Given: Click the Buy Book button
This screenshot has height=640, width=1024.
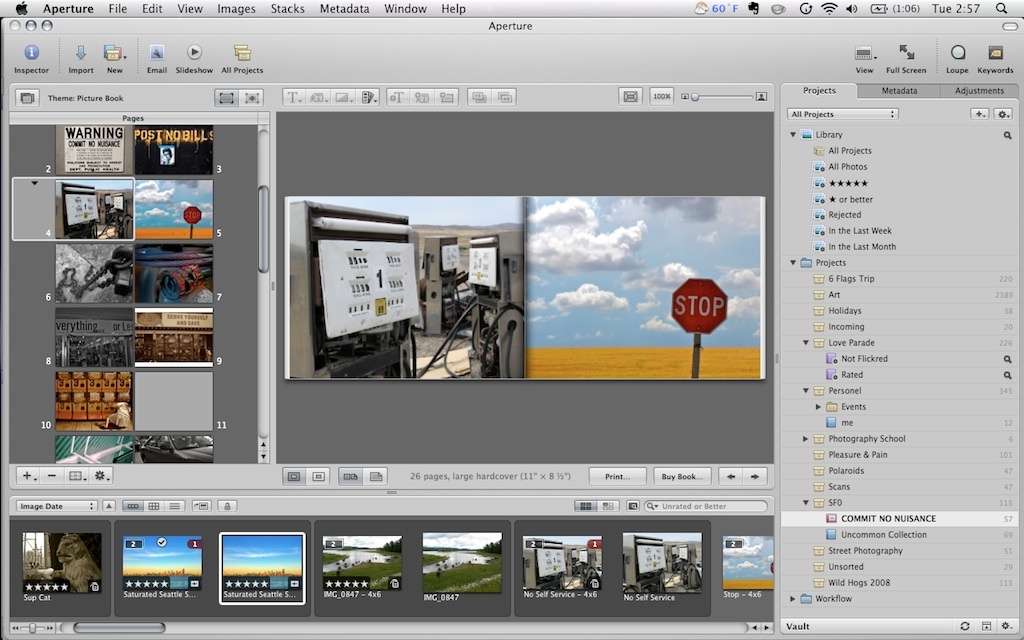Looking at the screenshot, I should coord(682,476).
